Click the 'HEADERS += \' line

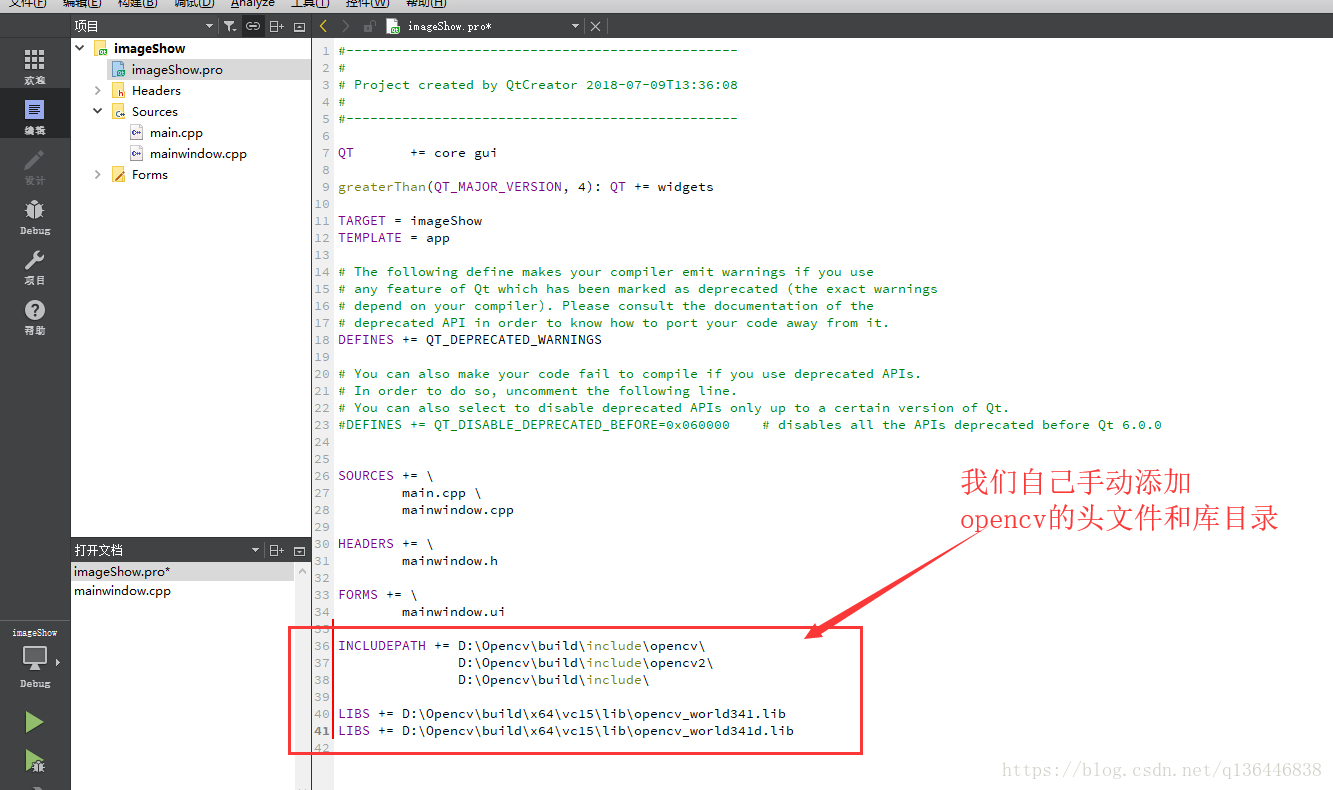pyautogui.click(x=386, y=543)
